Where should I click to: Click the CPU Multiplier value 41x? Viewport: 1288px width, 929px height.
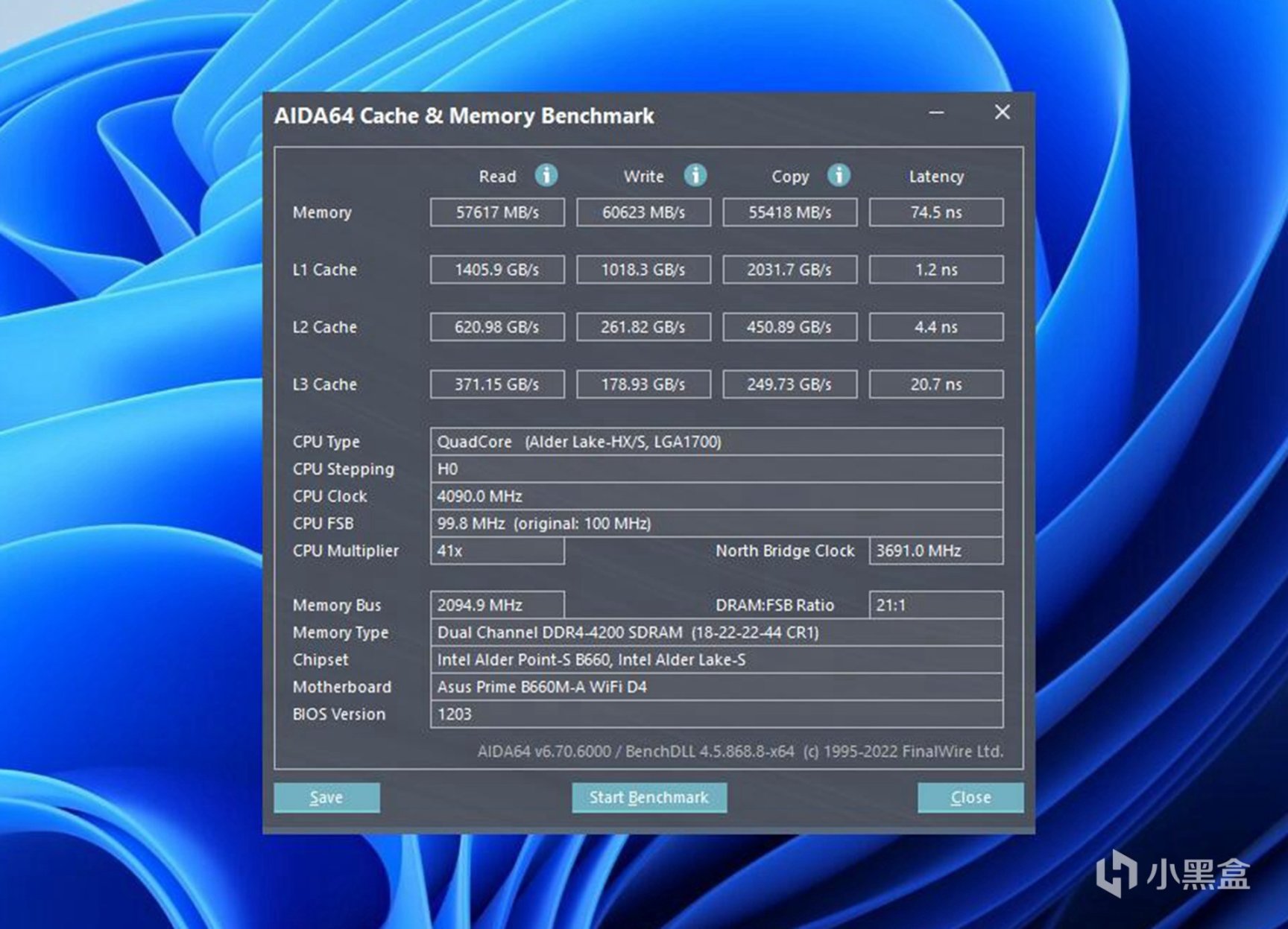[x=497, y=551]
